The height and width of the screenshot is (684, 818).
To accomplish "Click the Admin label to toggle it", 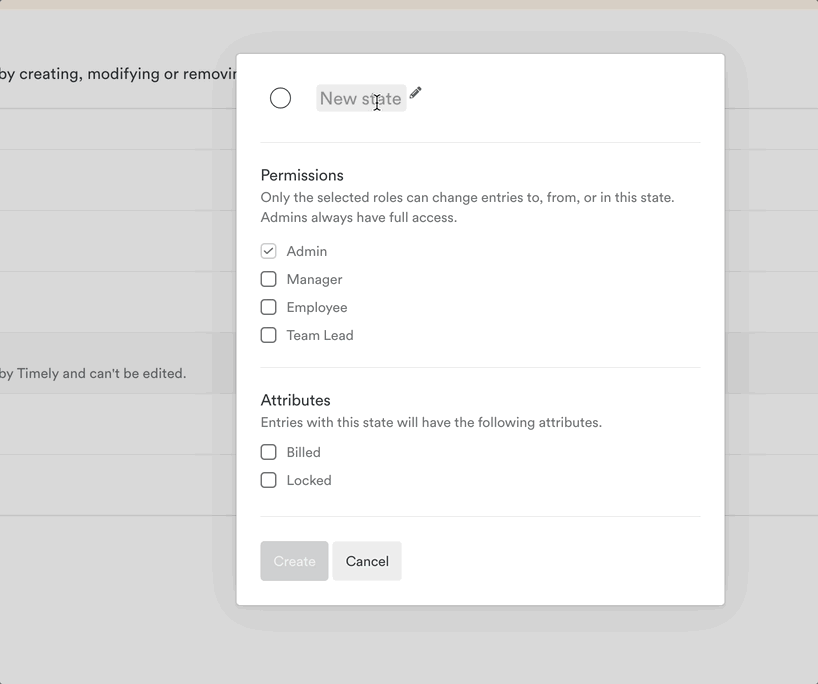I will [x=307, y=251].
